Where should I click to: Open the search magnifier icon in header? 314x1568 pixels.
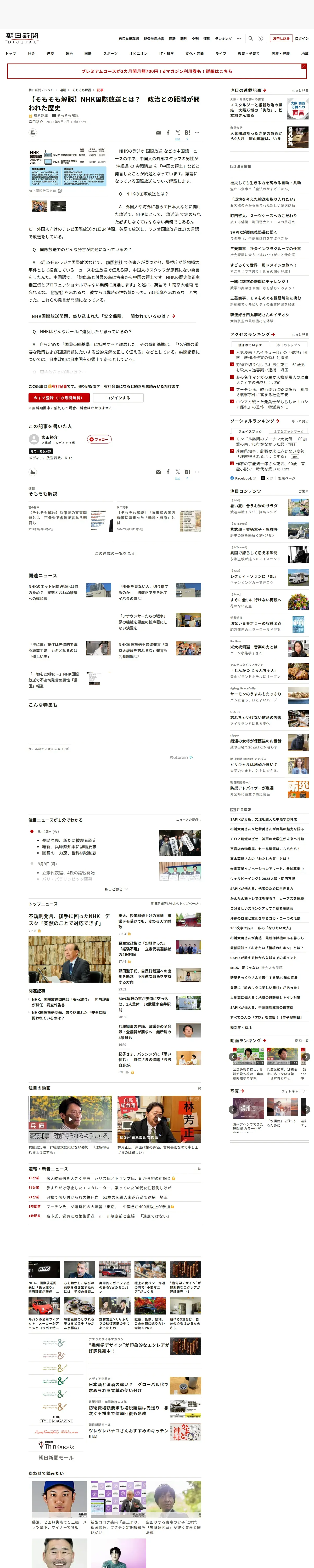click(251, 38)
